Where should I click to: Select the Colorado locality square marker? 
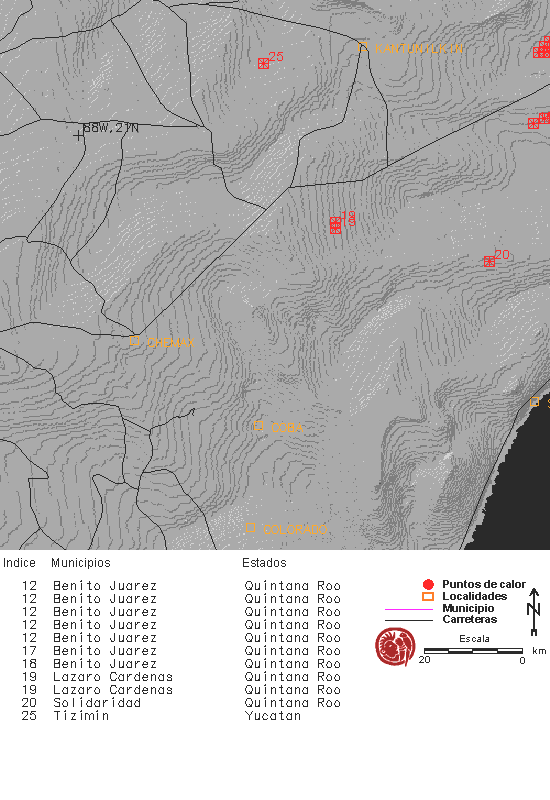pos(250,528)
